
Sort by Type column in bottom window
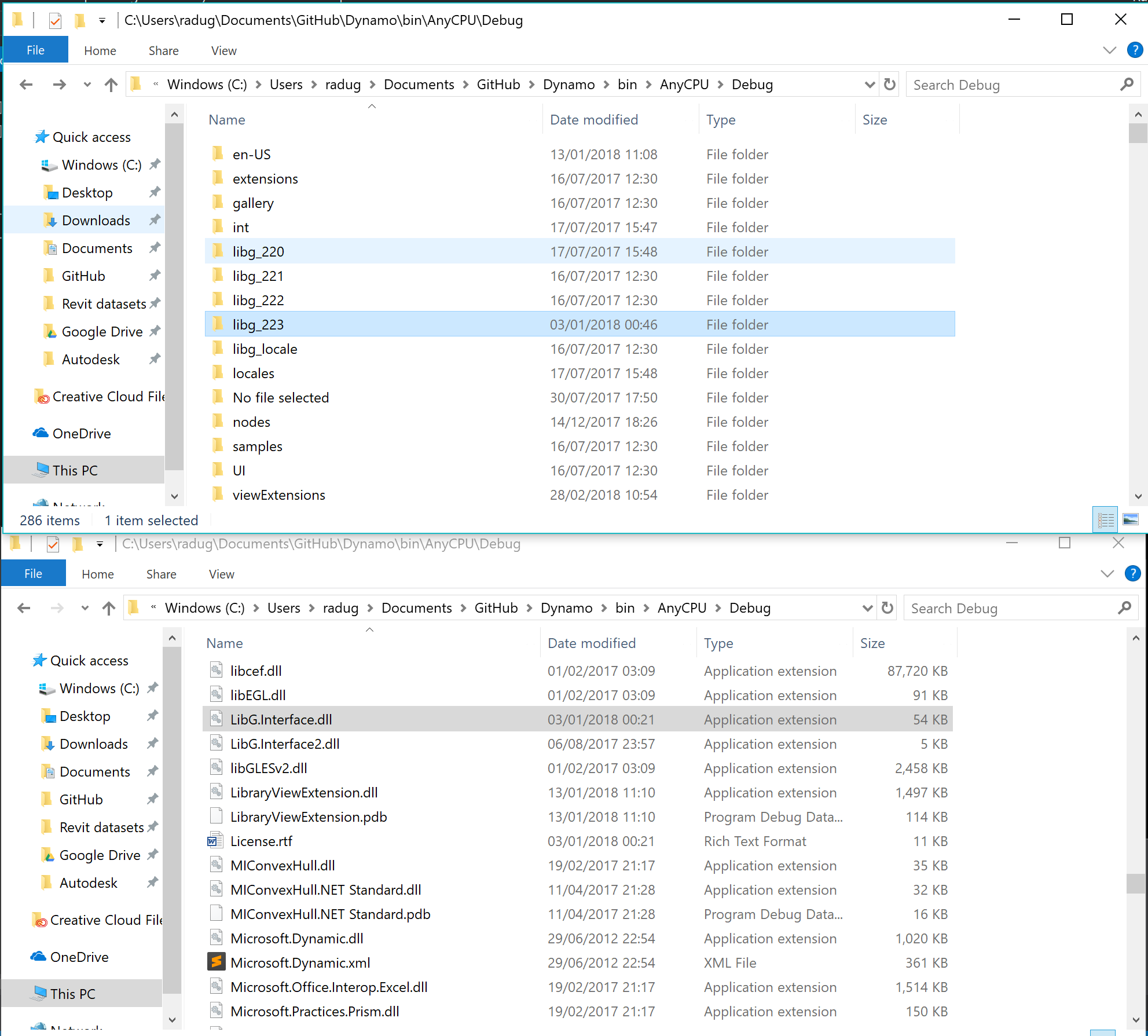click(x=718, y=643)
